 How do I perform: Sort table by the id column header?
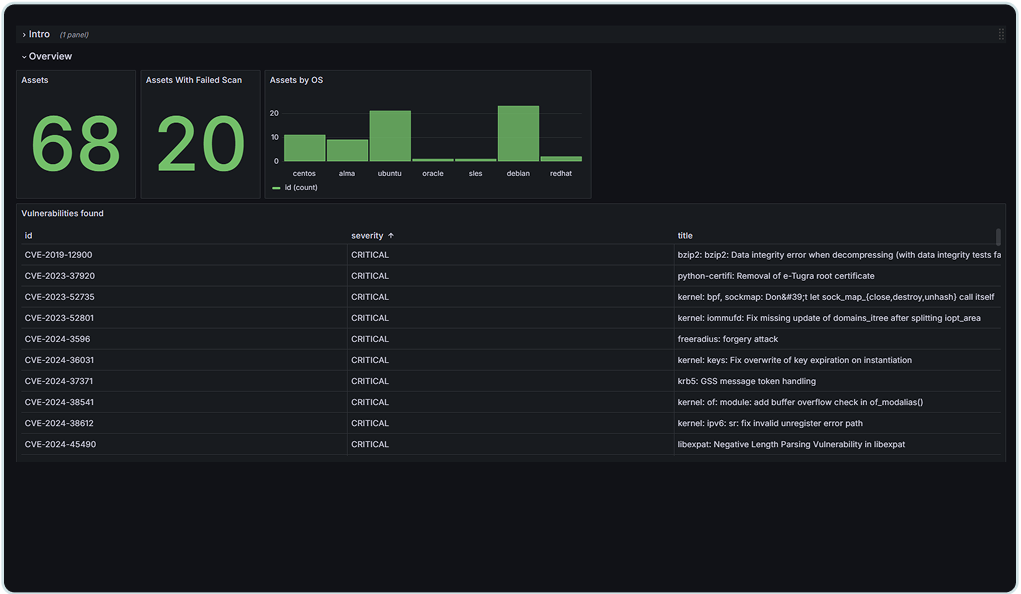pyautogui.click(x=29, y=236)
